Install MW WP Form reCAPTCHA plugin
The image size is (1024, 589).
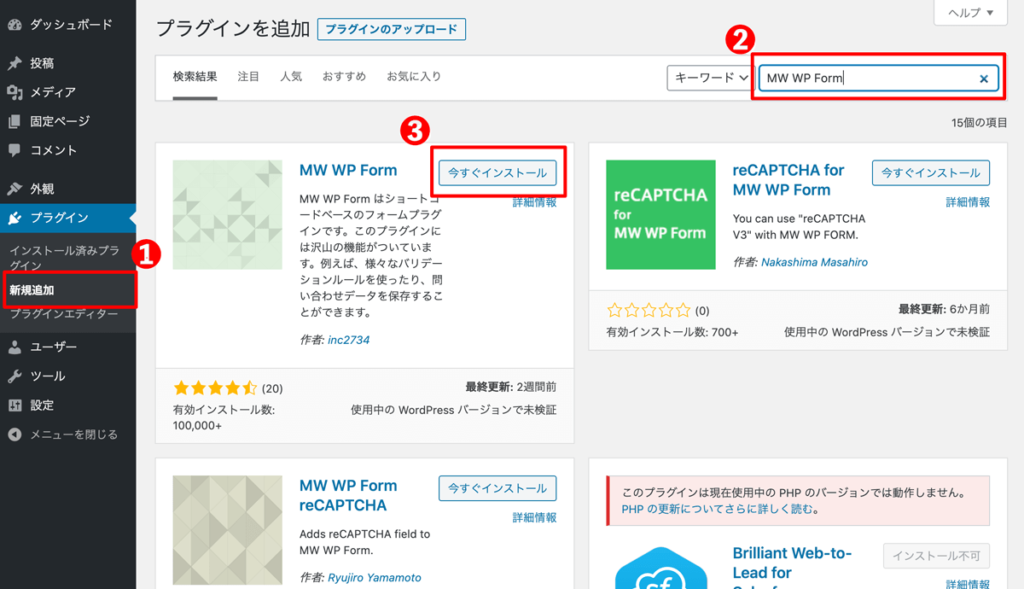(497, 488)
